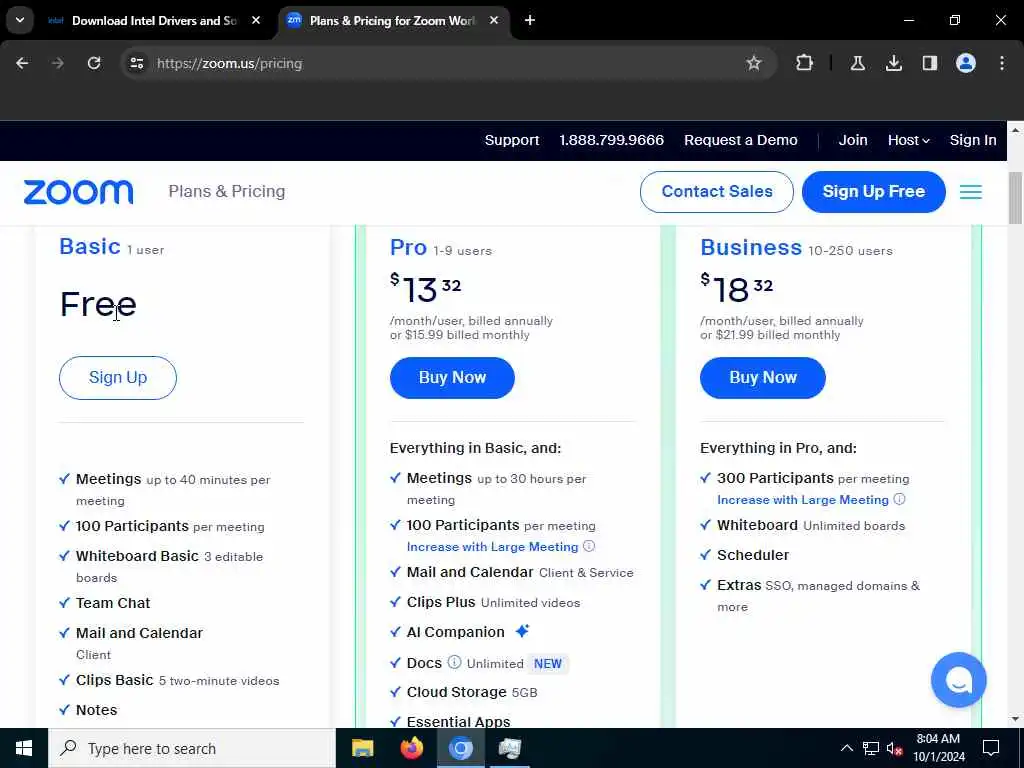Open Chrome Labs flask icon

857,63
